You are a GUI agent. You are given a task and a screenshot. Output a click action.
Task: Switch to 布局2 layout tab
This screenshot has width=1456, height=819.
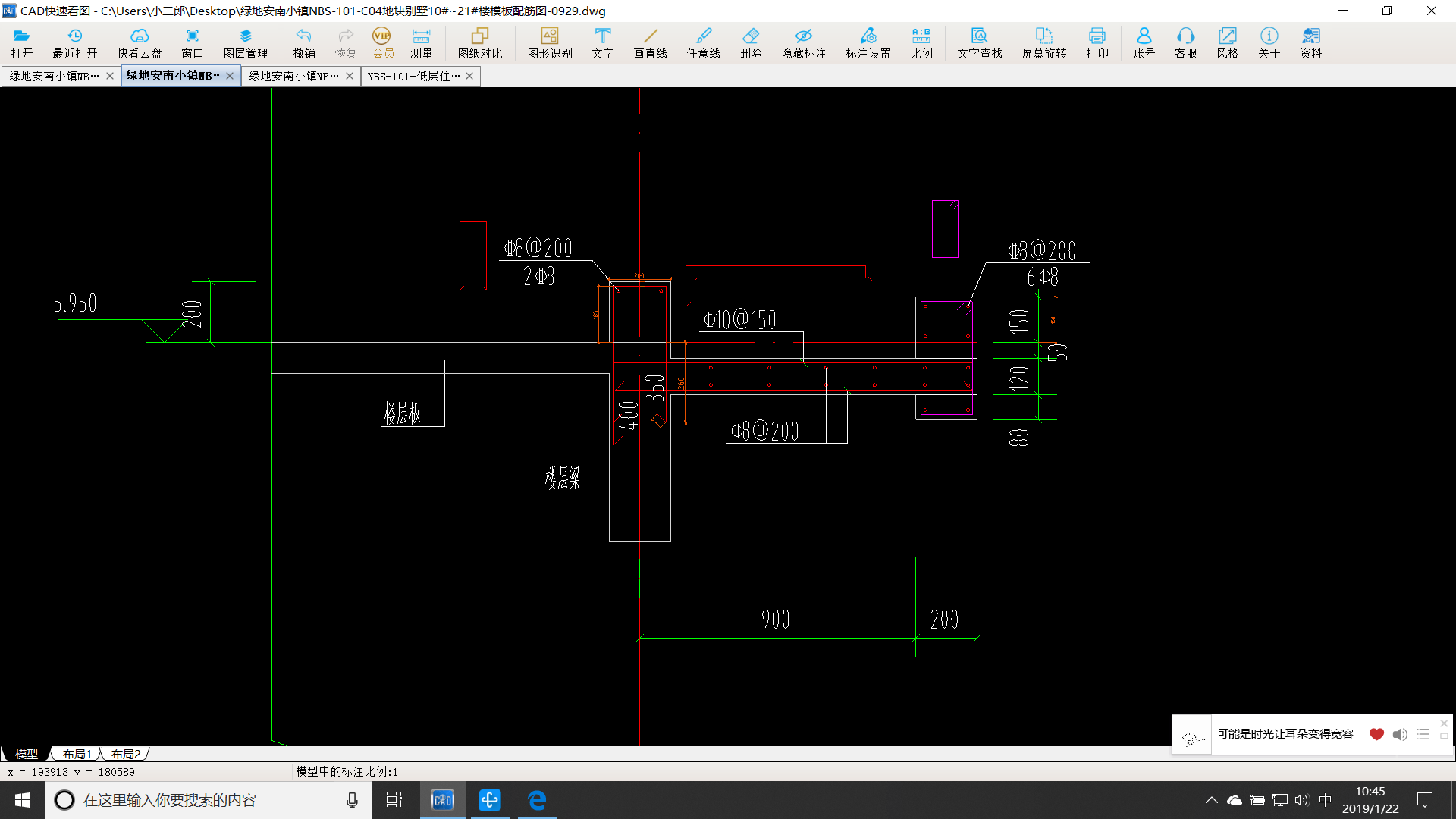click(x=126, y=754)
